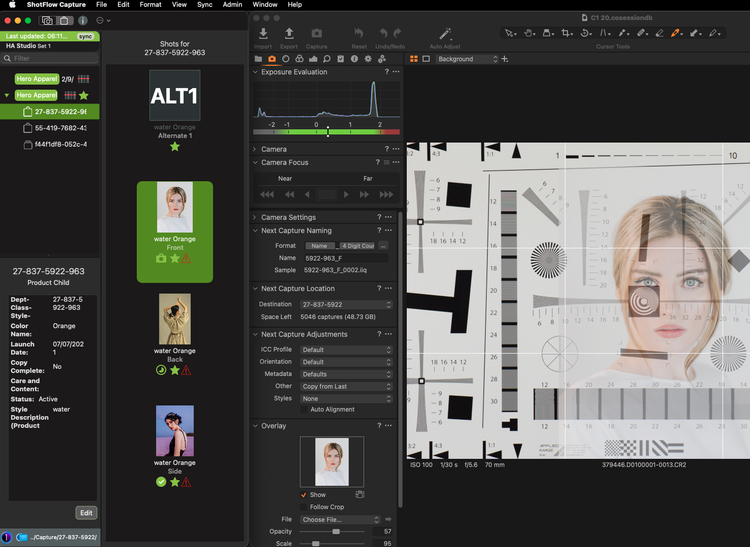Select the orange-highlighted brush cursor tool
The width and height of the screenshot is (750, 547).
click(x=675, y=33)
